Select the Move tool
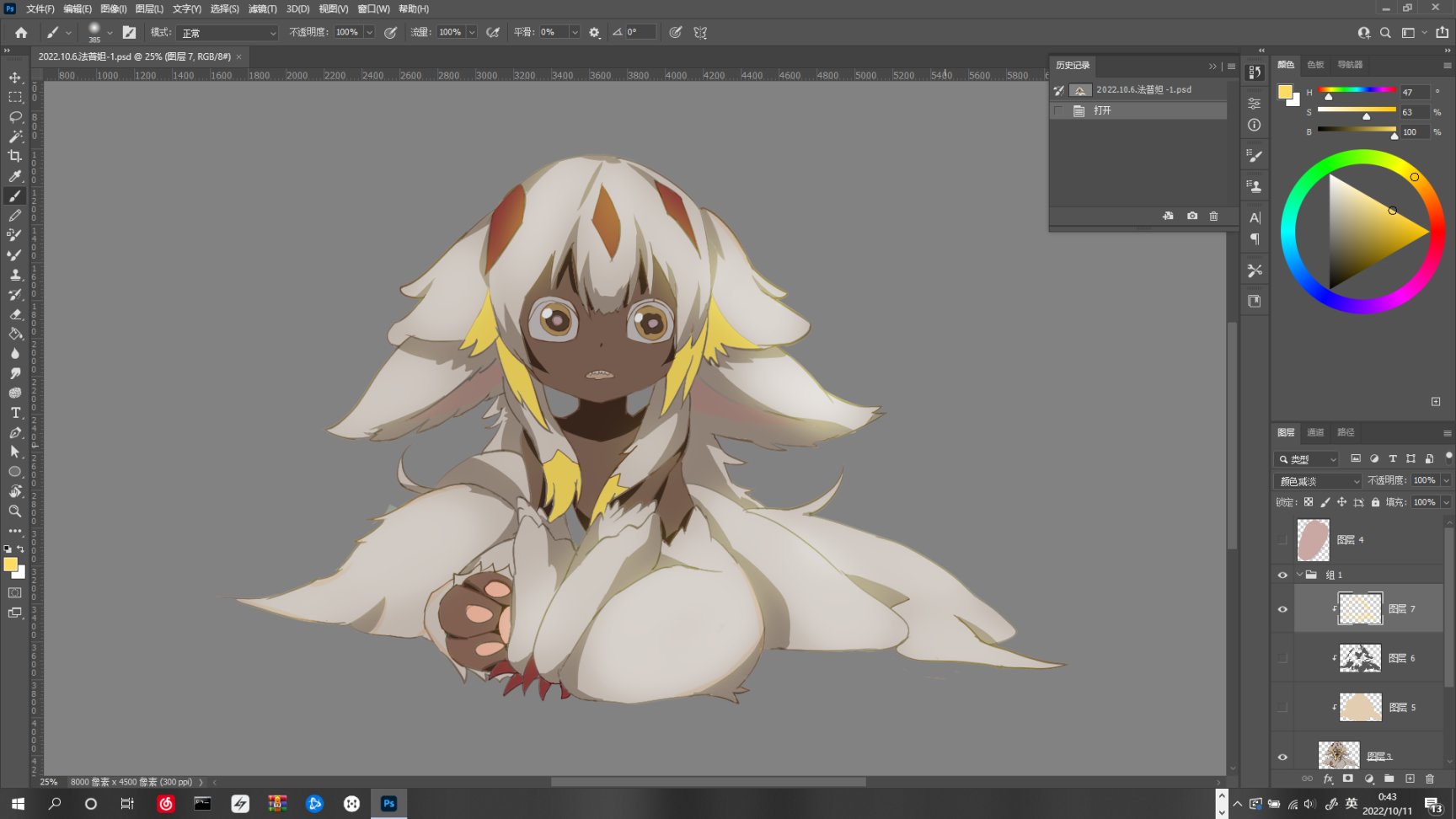The width and height of the screenshot is (1456, 819). pyautogui.click(x=15, y=78)
